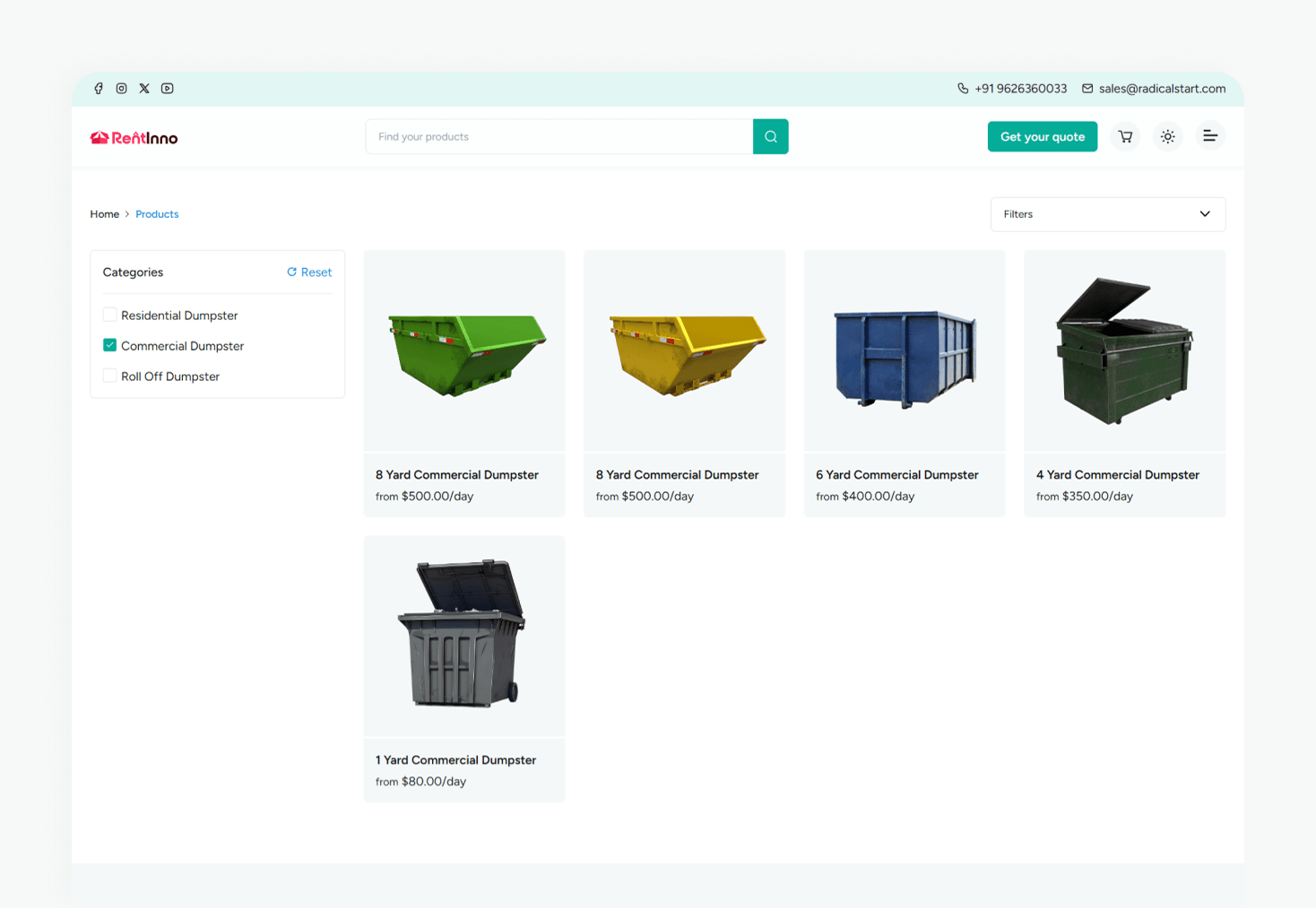
Task: Open the YouTube channel icon
Action: click(167, 88)
